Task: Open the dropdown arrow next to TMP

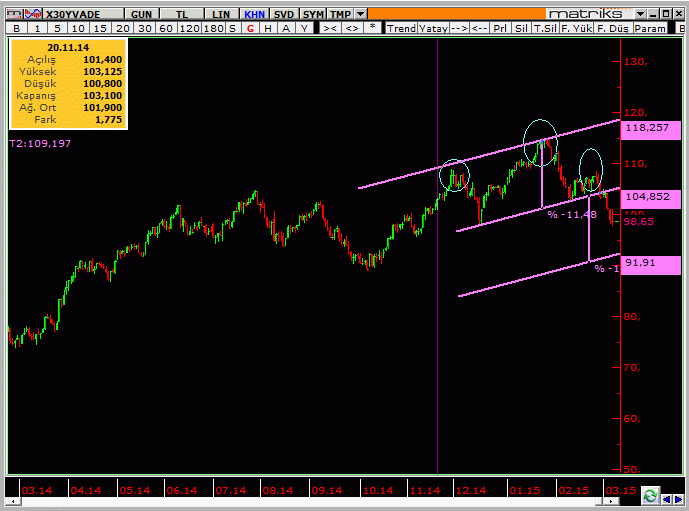Action: [x=360, y=14]
